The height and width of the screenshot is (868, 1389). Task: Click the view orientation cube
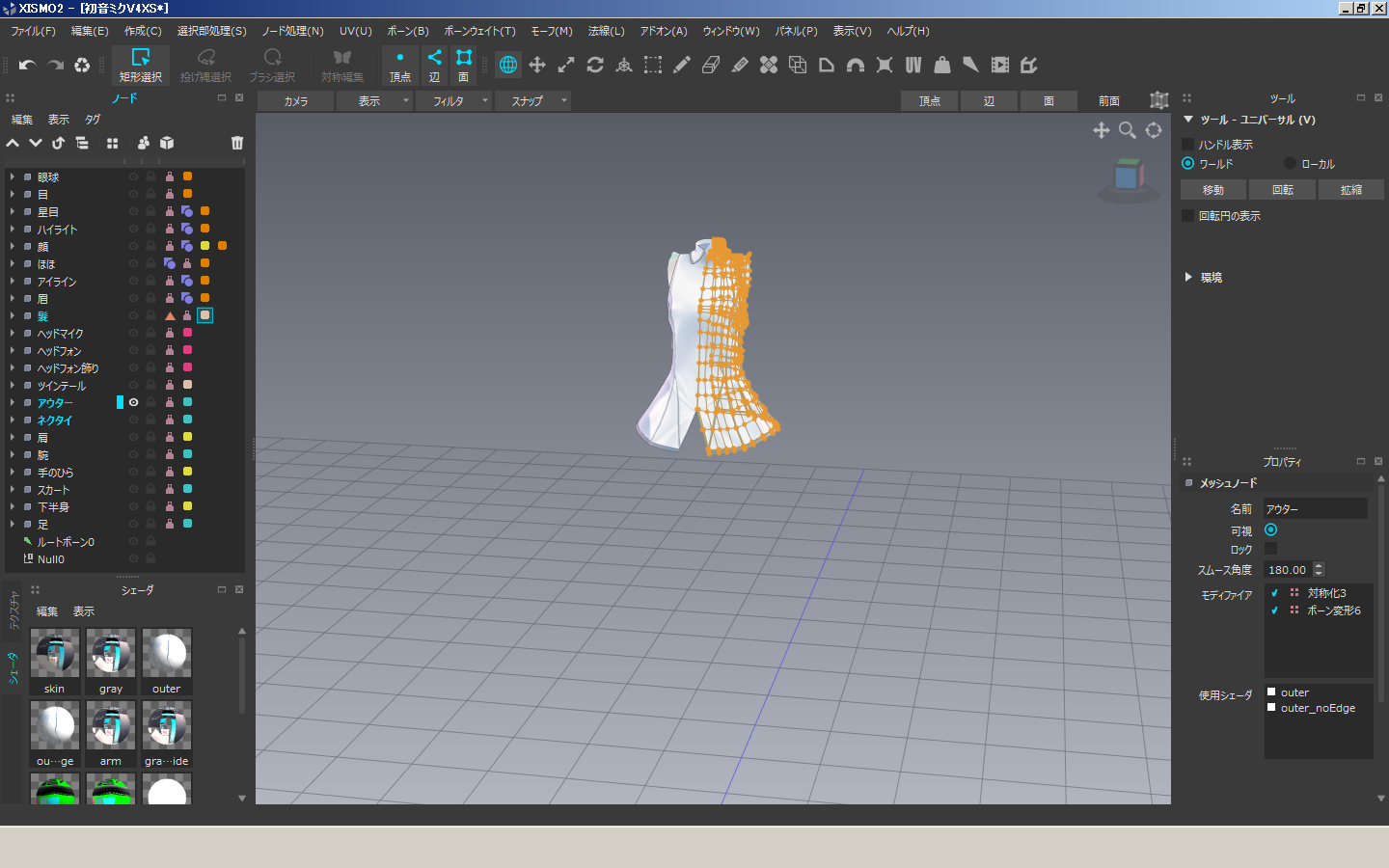tap(1128, 176)
